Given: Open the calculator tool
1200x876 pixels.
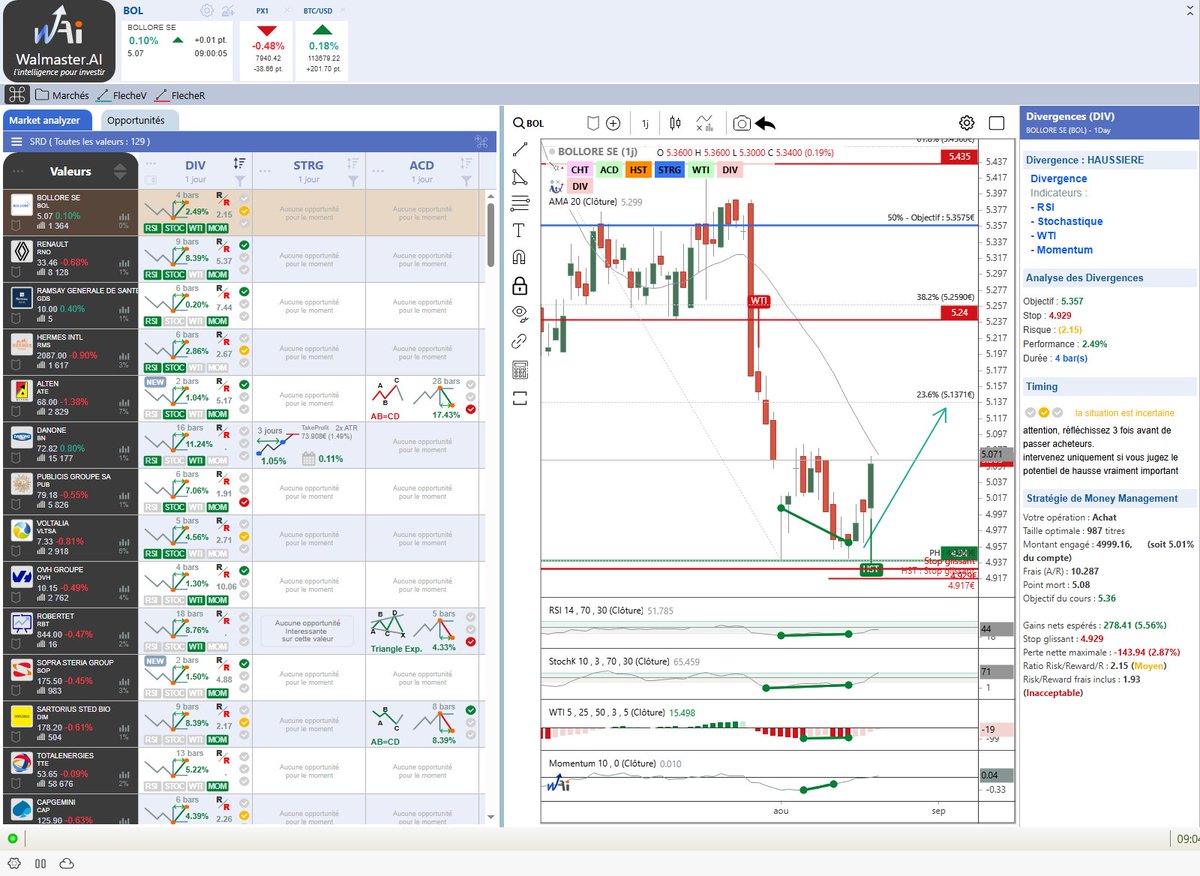Looking at the screenshot, I should coord(520,369).
